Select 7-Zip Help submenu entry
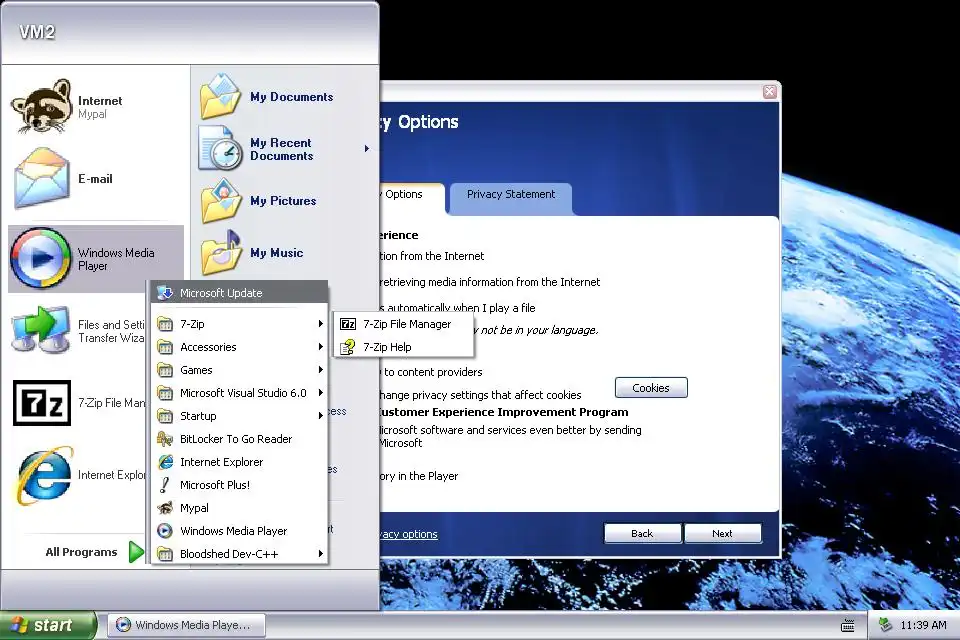Image resolution: width=960 pixels, height=640 pixels. [403, 347]
